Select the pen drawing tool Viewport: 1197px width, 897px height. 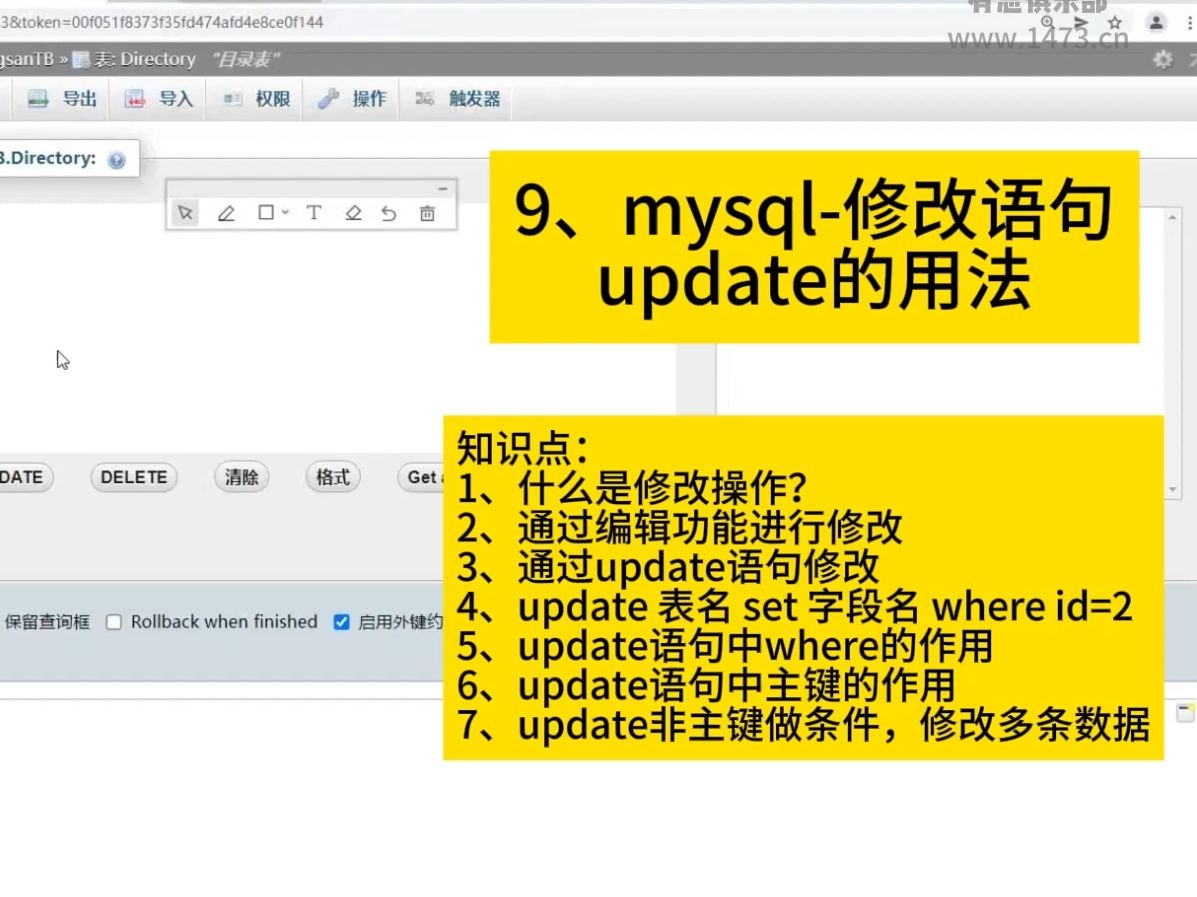(227, 212)
